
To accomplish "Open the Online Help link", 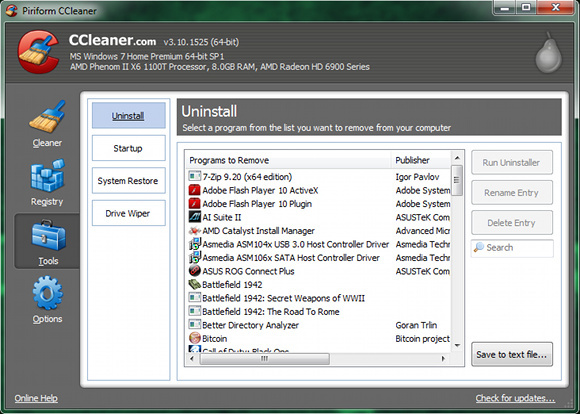I will 36,398.
